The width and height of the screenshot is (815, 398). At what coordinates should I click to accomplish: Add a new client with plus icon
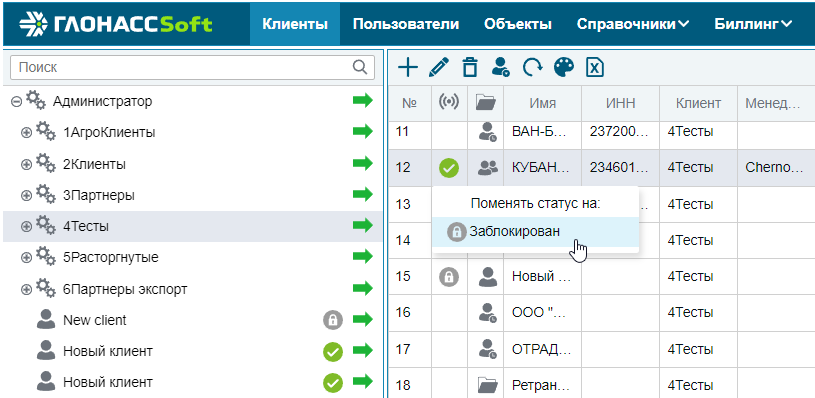tap(408, 68)
